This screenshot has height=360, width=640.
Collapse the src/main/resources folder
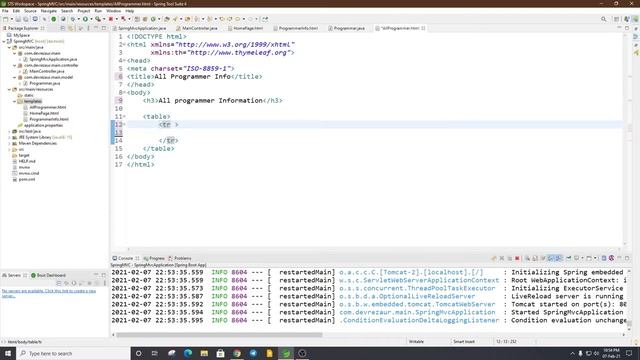[x=9, y=89]
